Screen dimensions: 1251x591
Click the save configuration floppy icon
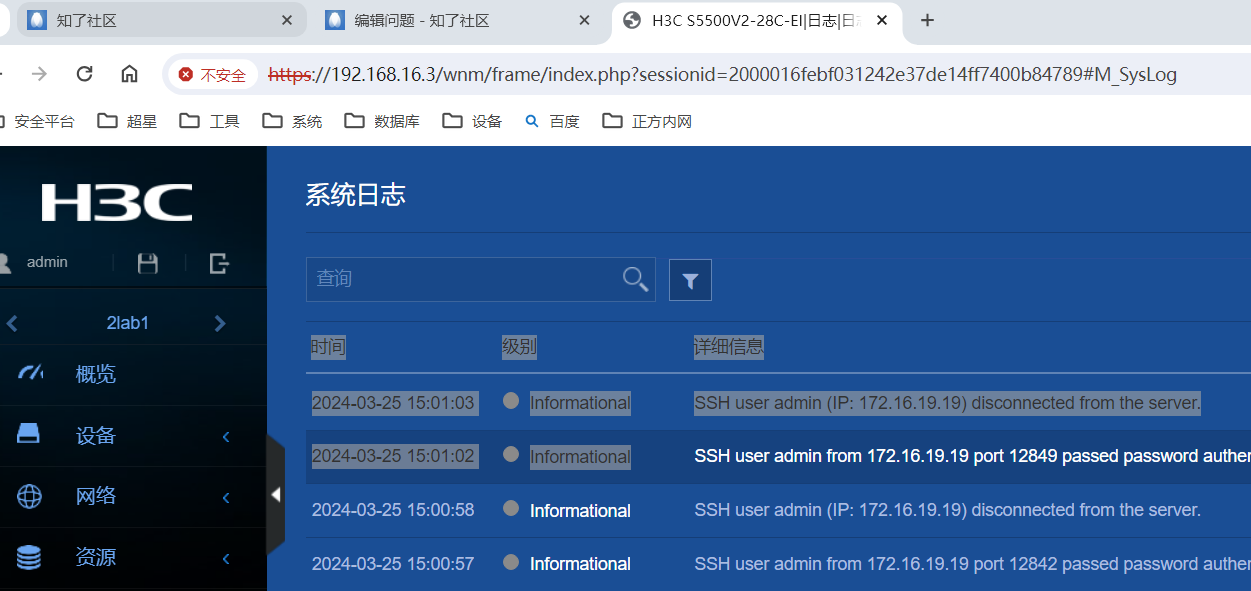click(148, 263)
